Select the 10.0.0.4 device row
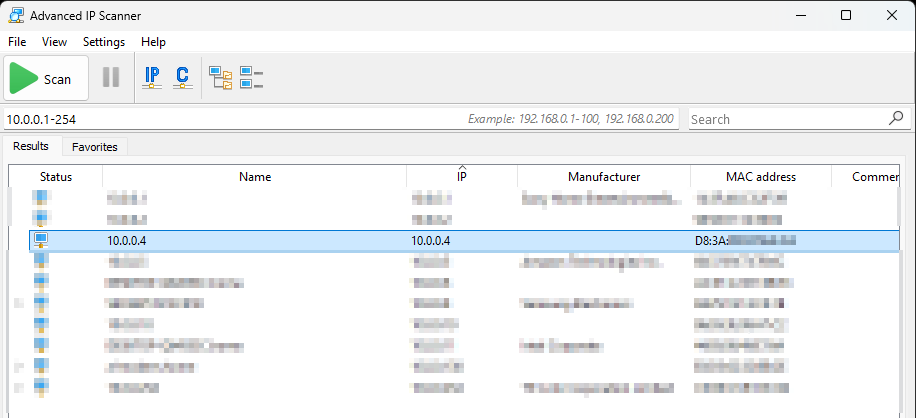The width and height of the screenshot is (916, 418). (300, 241)
